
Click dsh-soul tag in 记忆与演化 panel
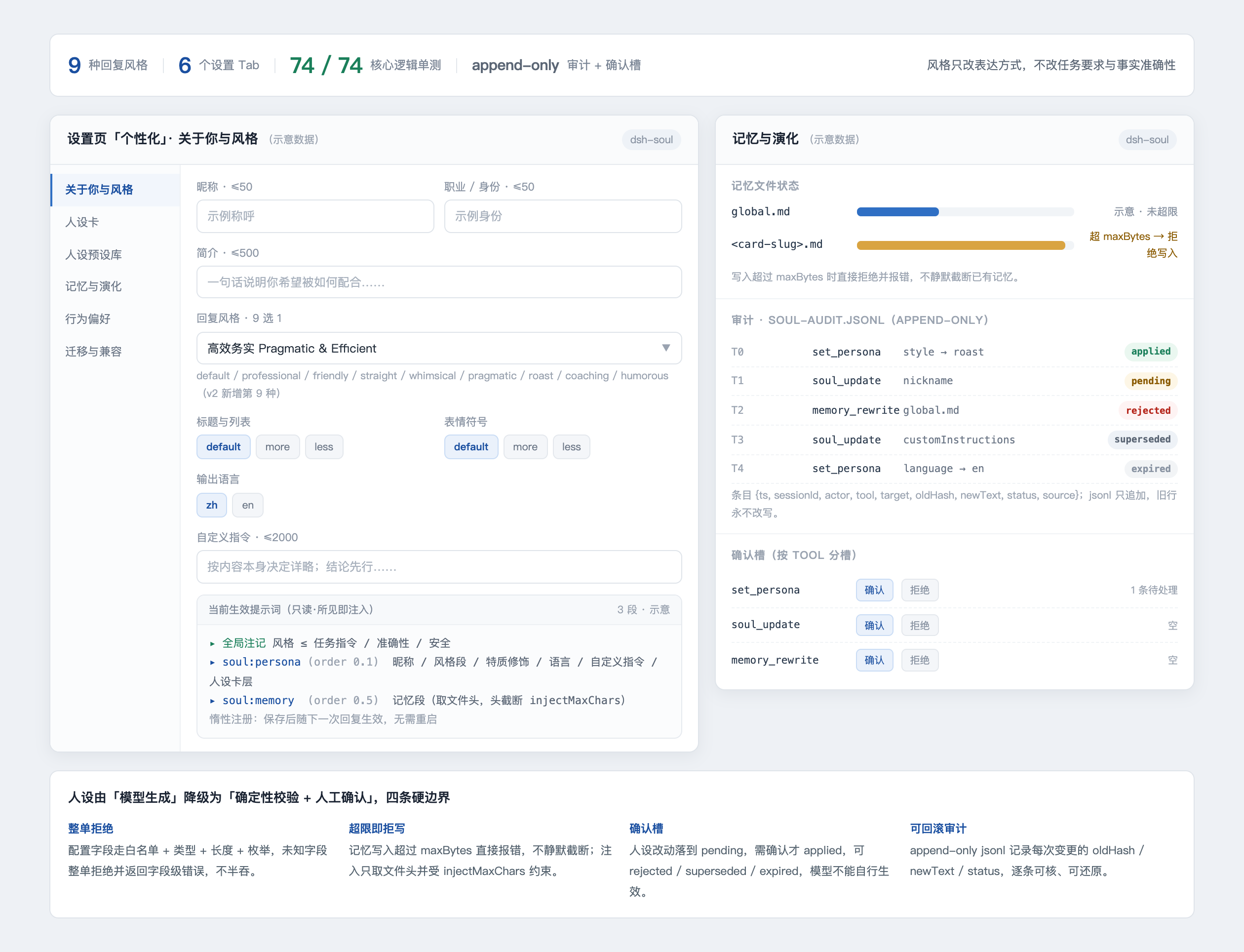click(x=1147, y=139)
